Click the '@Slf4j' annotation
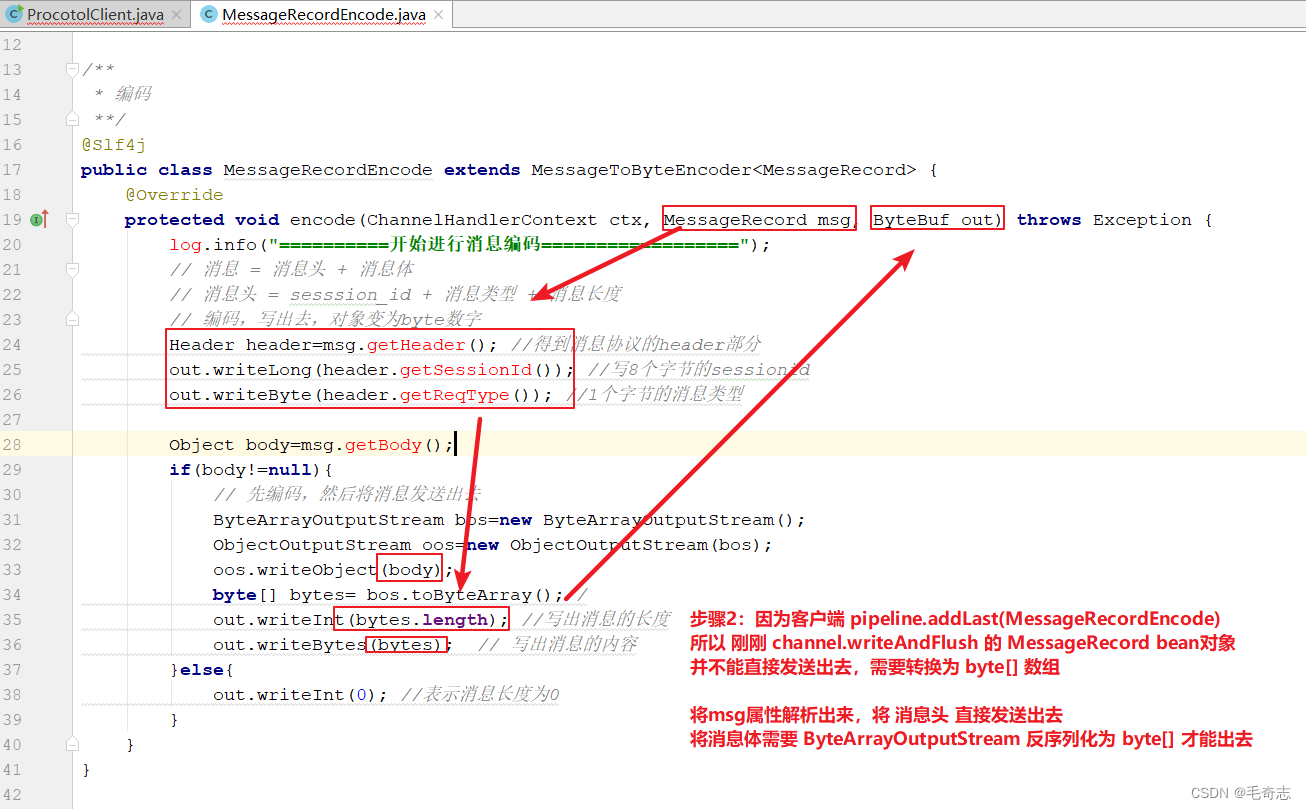This screenshot has height=809, width=1306. [x=114, y=144]
